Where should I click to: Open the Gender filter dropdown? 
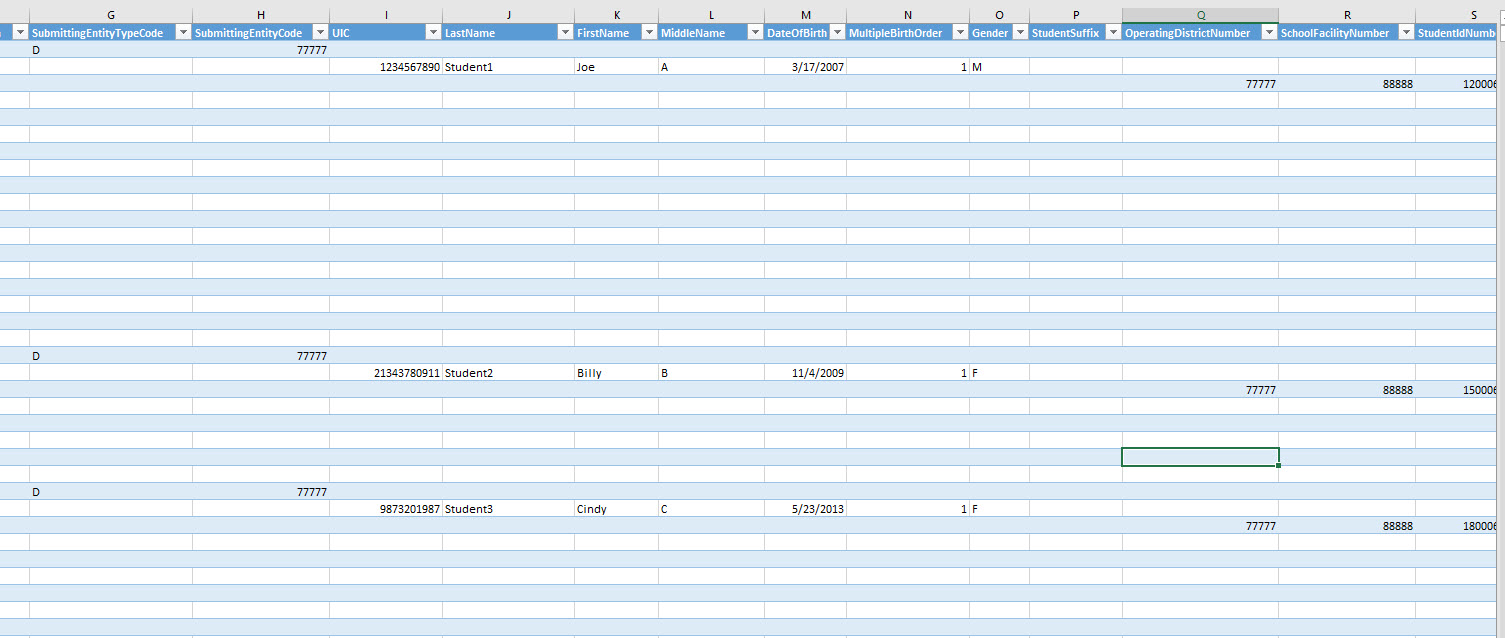(1020, 33)
